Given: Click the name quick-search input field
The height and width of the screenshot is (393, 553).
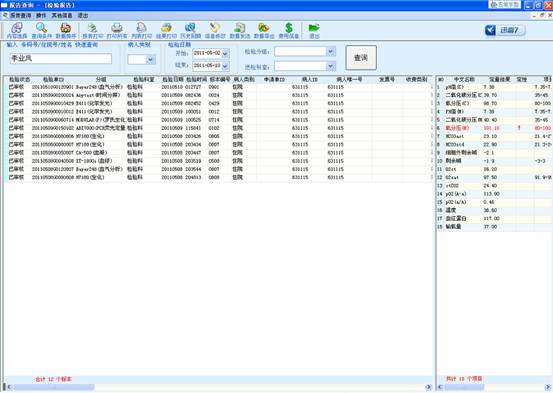Looking at the screenshot, I should coord(61,59).
